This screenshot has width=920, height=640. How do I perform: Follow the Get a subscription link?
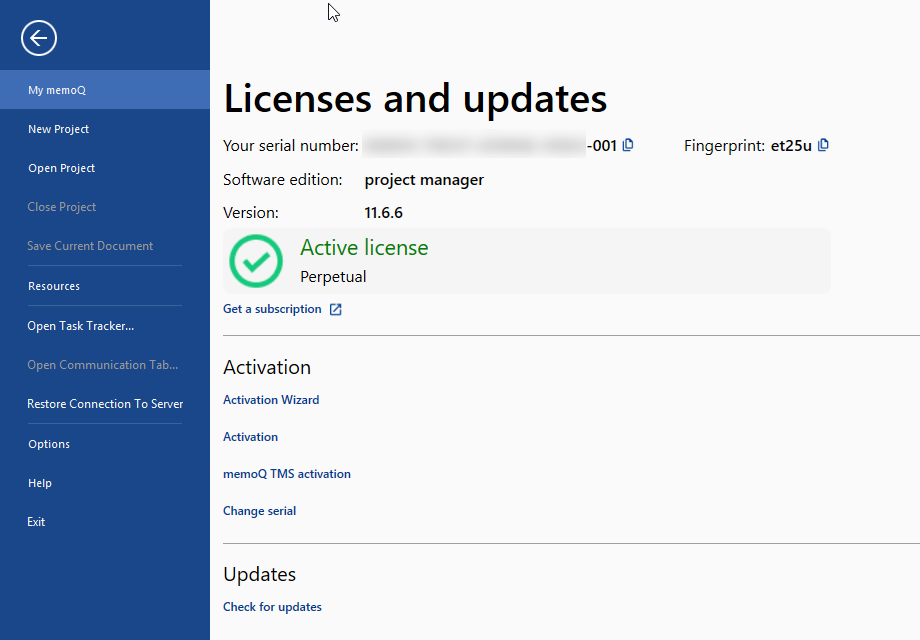click(x=272, y=309)
